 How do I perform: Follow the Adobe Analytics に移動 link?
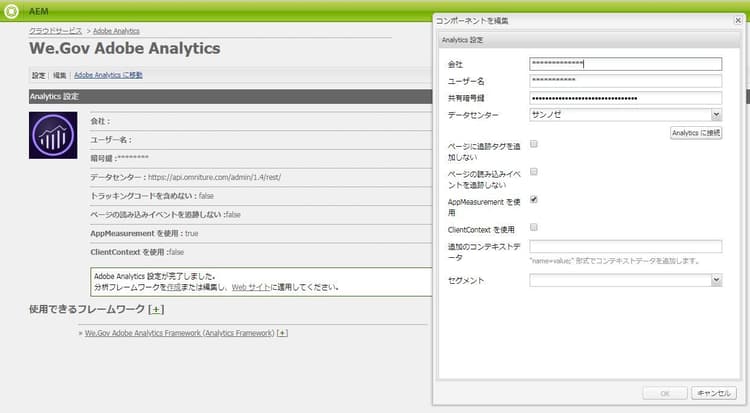pyautogui.click(x=108, y=75)
